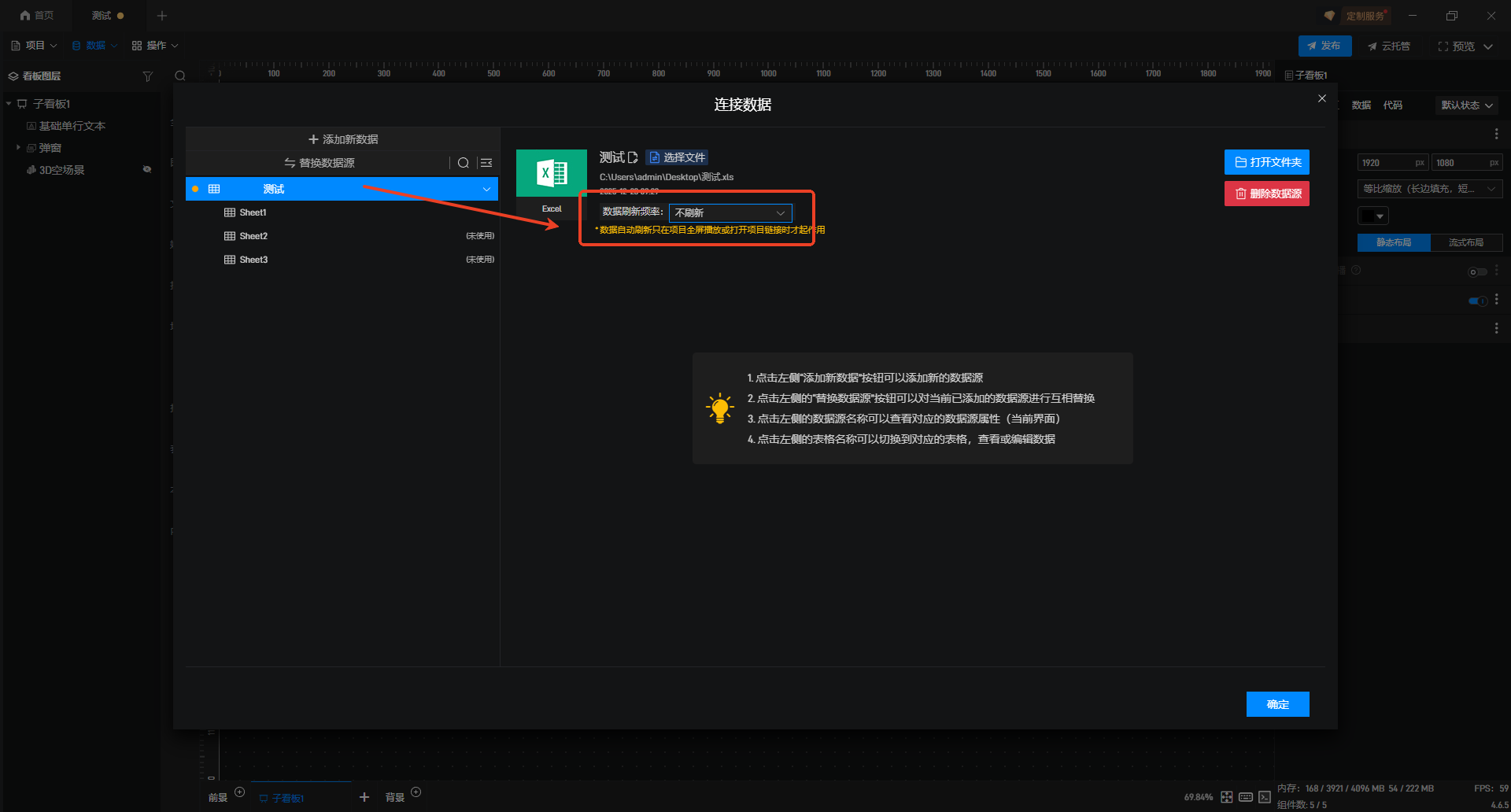Click the filter icon in 看板图层 panel
The image size is (1511, 812).
(x=147, y=76)
